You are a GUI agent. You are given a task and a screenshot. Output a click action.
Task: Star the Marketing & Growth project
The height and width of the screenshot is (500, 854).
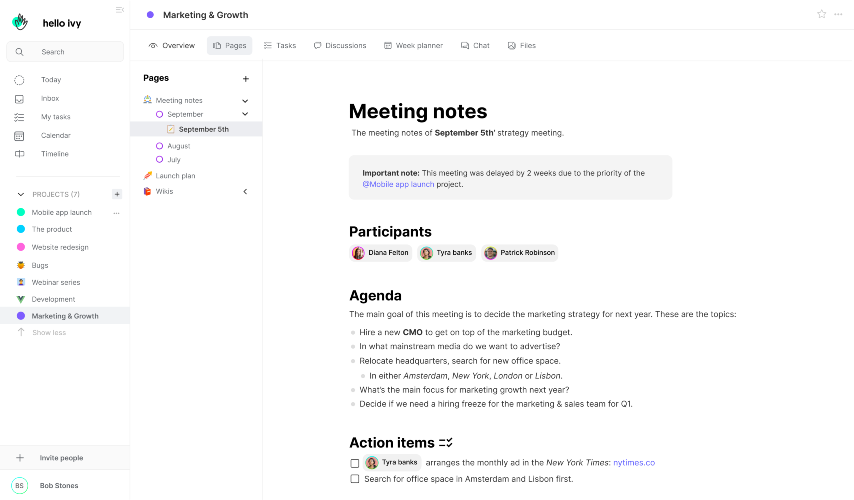click(821, 14)
